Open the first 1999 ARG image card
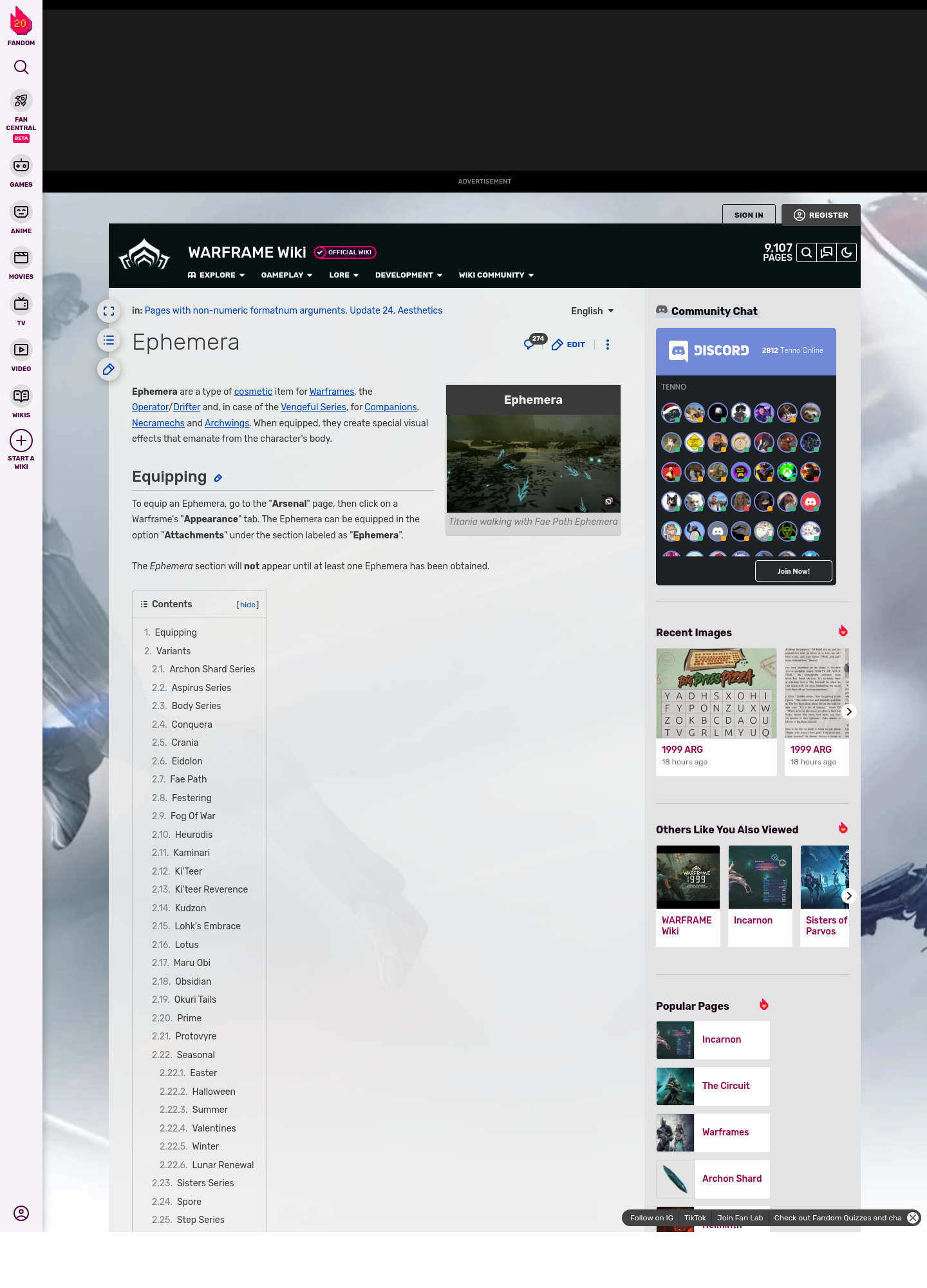 pos(716,712)
